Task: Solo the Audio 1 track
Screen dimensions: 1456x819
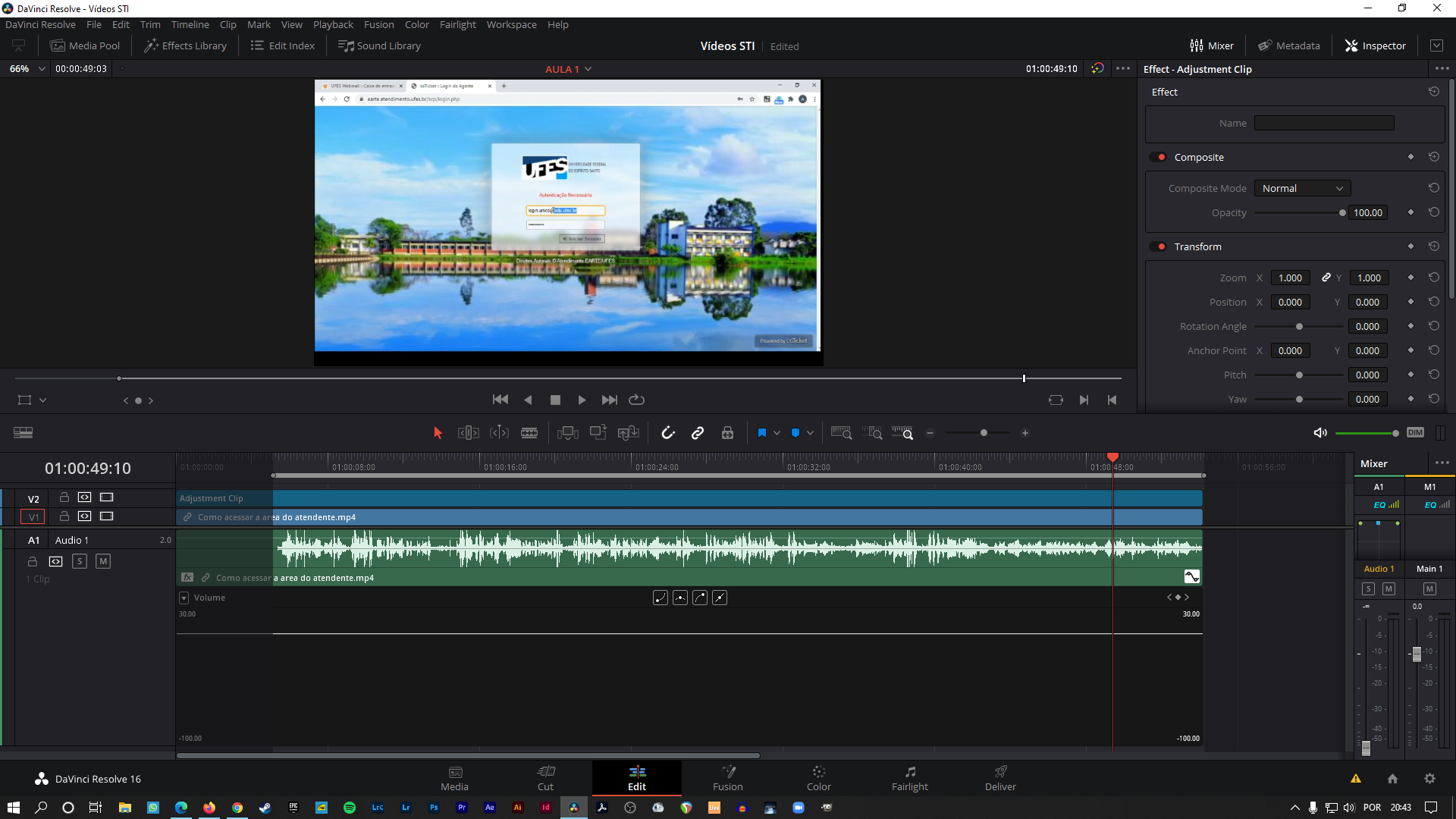Action: (x=80, y=561)
